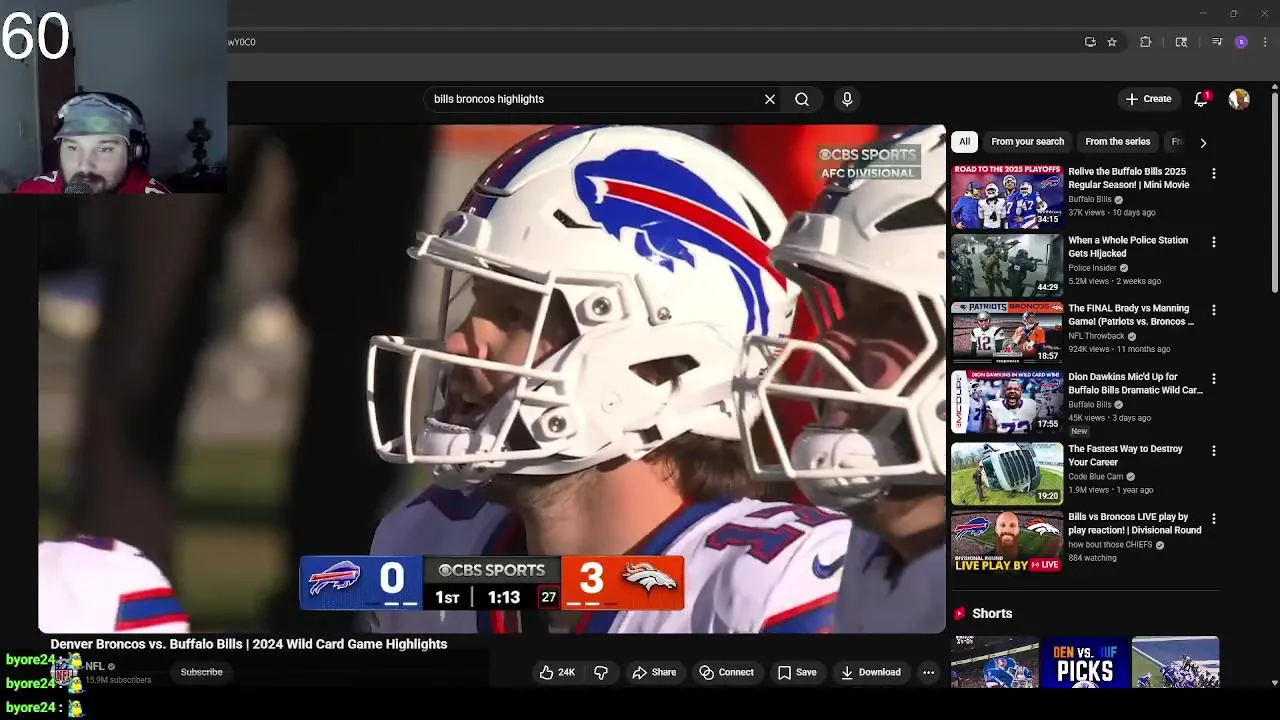Minimize the browser window
The width and height of the screenshot is (1280, 720).
(1203, 13)
